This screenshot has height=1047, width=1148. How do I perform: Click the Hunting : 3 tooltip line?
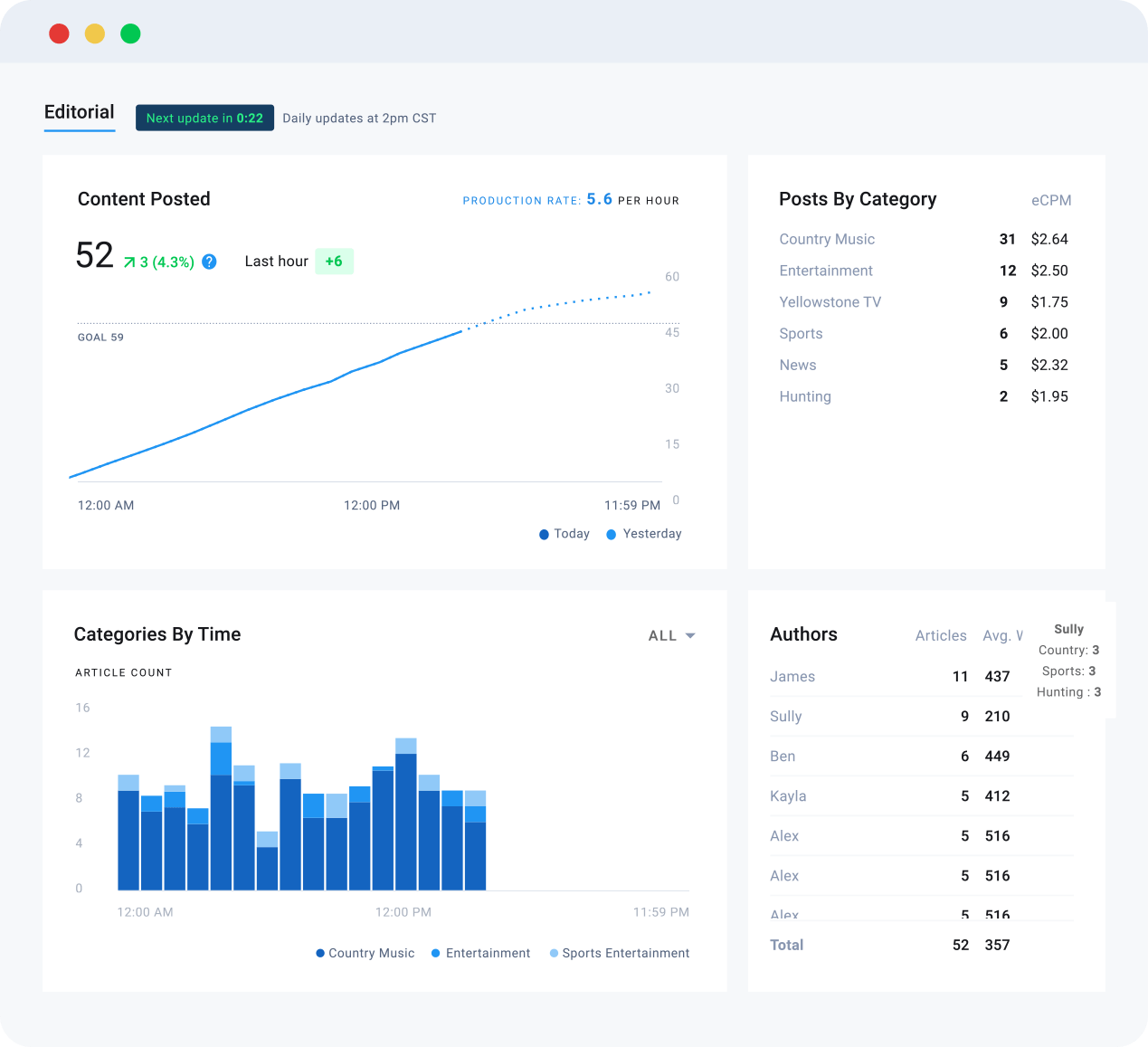tap(1068, 692)
